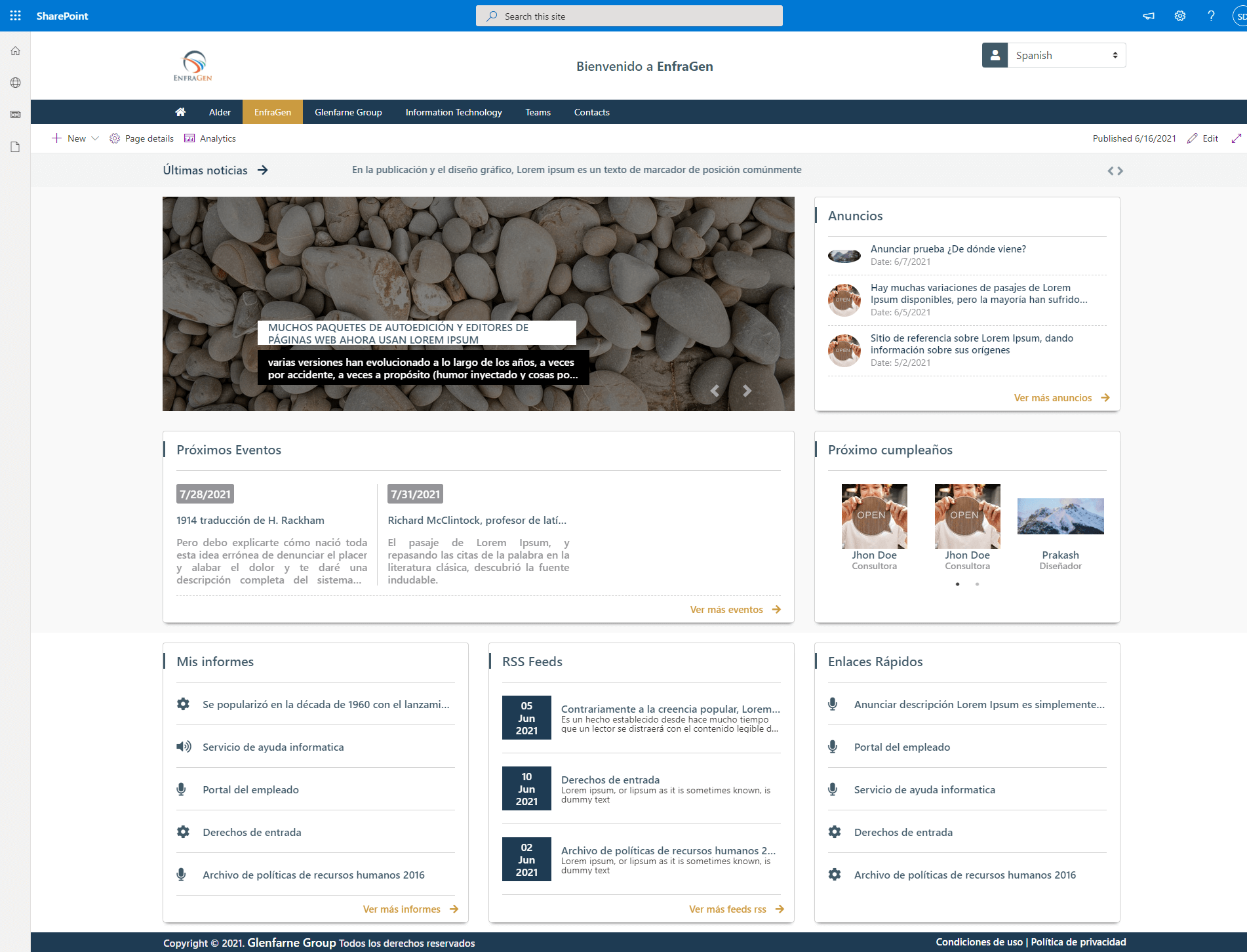Open RSS item Derechos de entrada
Screen dimensions: 1247x952
(610, 780)
